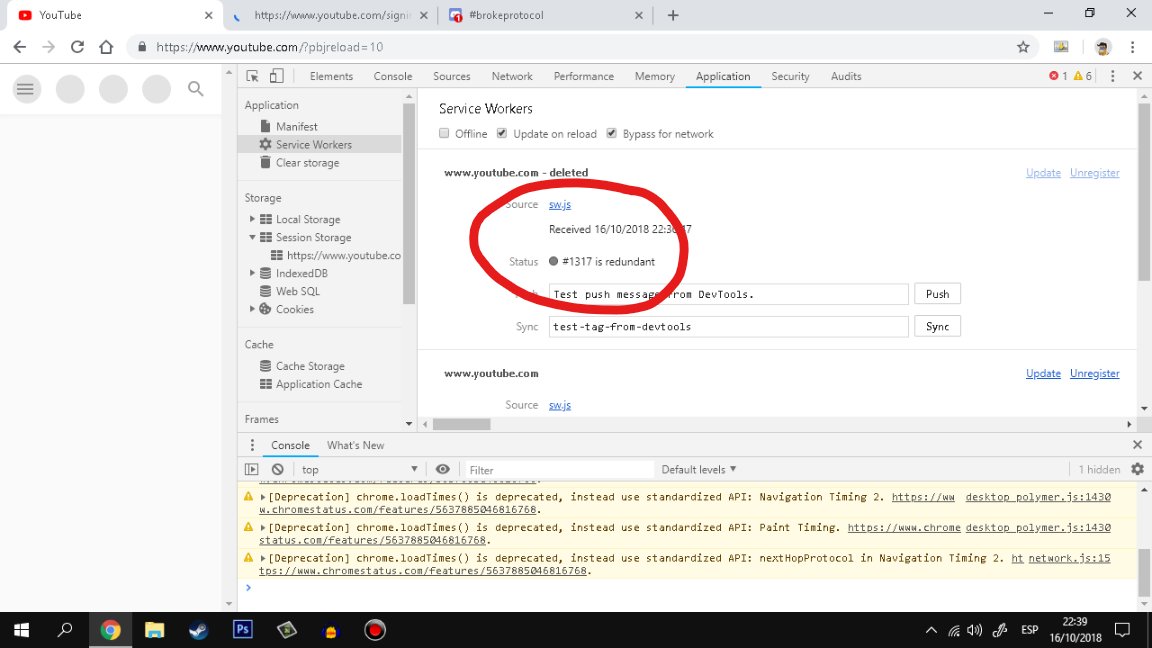Viewport: 1152px width, 648px height.
Task: Clear the console with the ban icon
Action: 277,469
